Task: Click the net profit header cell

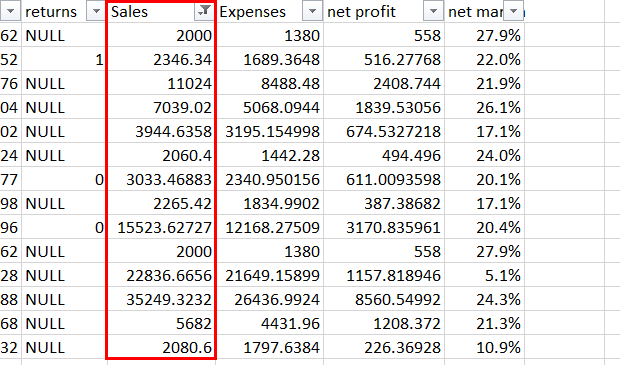Action: (x=384, y=12)
